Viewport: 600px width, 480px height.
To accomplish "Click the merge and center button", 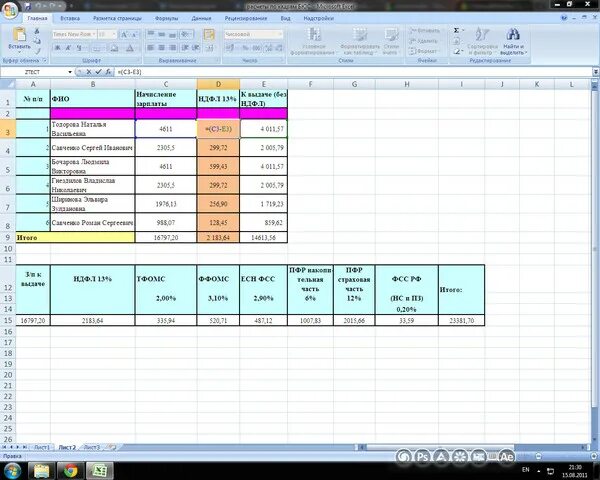I will tap(209, 48).
